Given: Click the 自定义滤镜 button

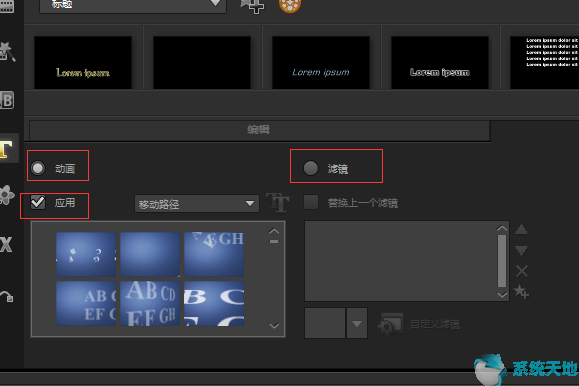Looking at the screenshot, I should (419, 324).
